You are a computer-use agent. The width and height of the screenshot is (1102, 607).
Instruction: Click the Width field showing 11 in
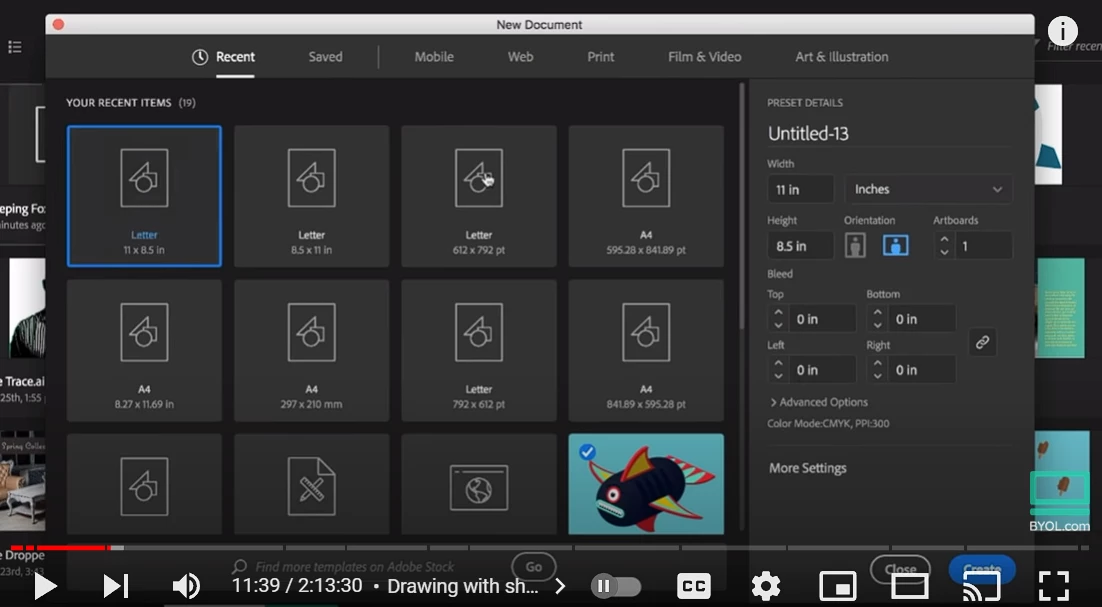[800, 190]
